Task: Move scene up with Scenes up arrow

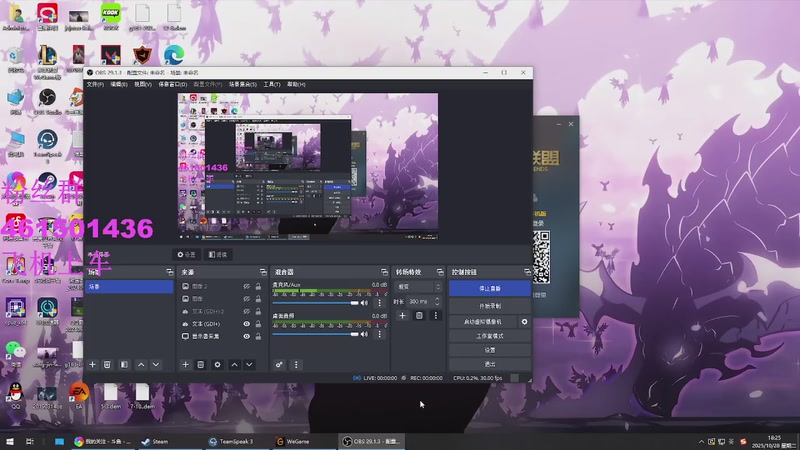Action: 141,365
